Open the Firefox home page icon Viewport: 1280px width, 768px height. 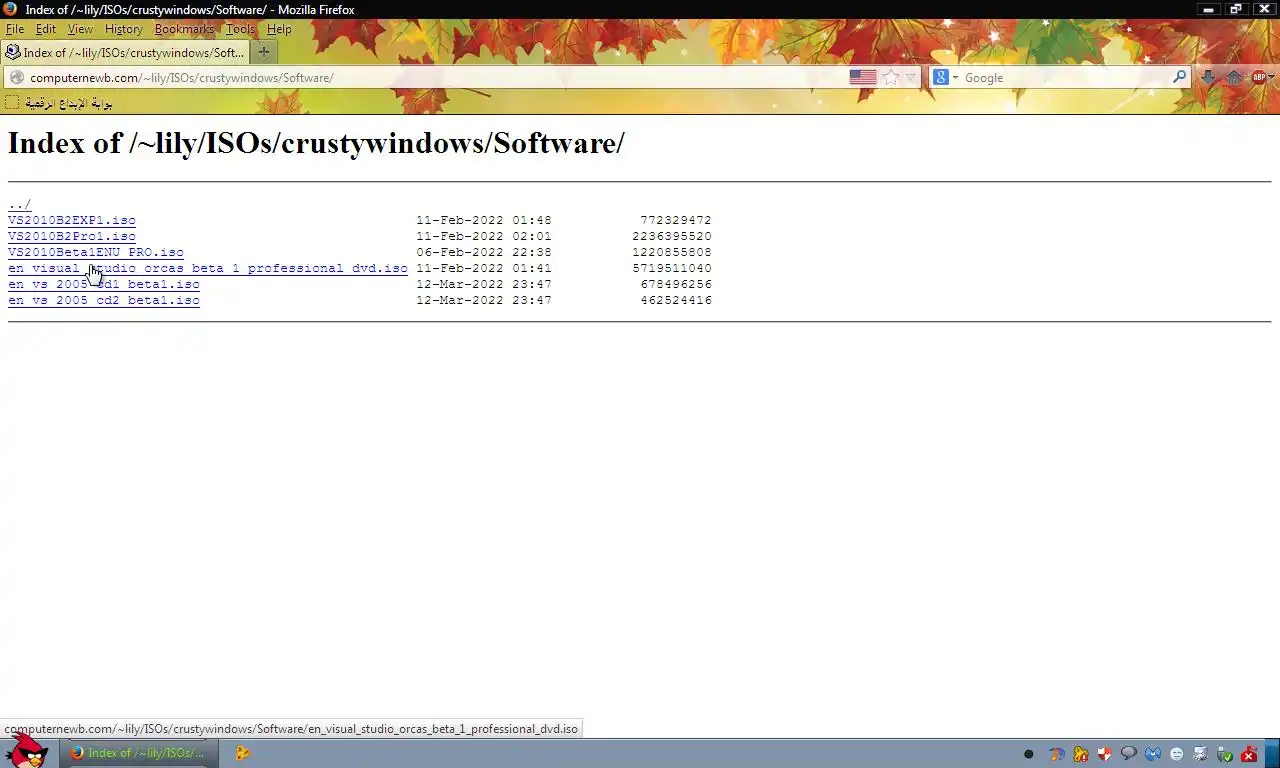1234,78
